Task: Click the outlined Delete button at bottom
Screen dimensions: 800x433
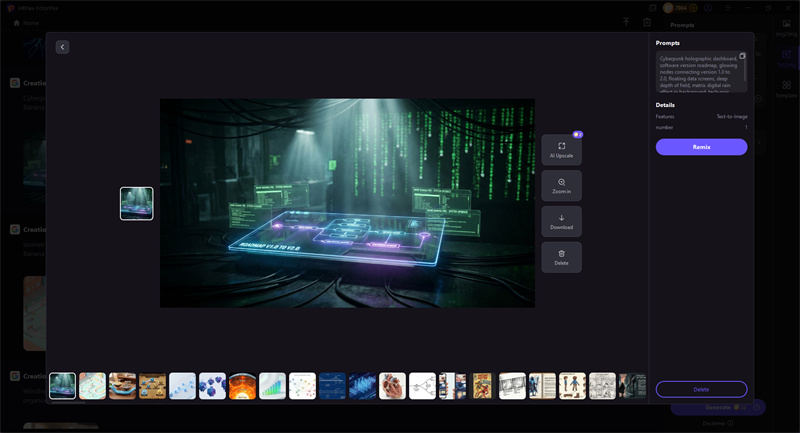Action: click(x=701, y=389)
